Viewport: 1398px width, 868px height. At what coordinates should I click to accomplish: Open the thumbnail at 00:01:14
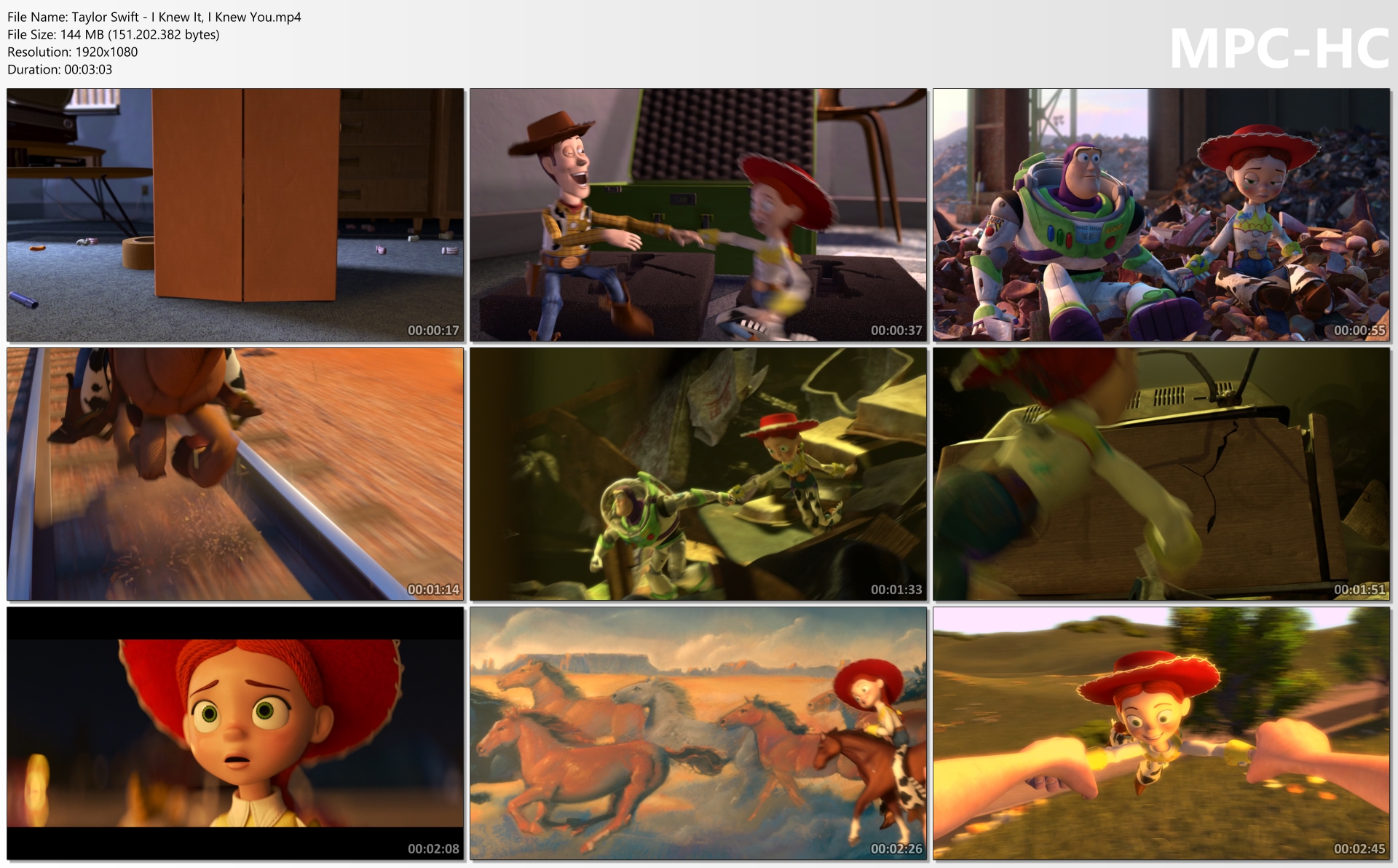click(x=235, y=474)
